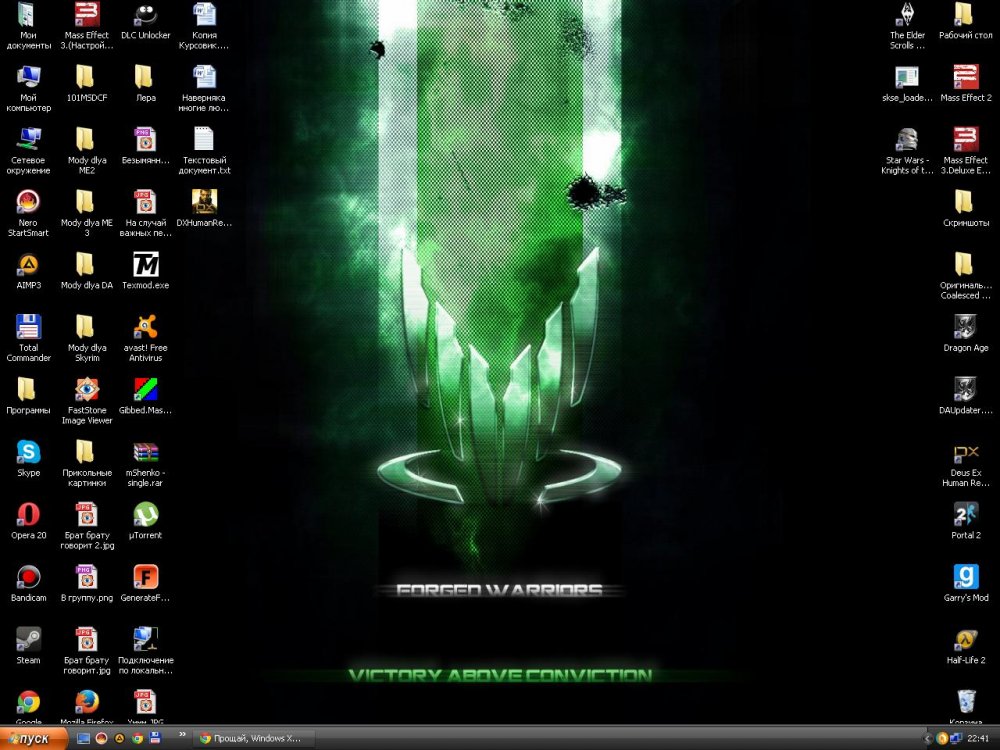Click the FastStone Image Viewer shortcut
The image size is (1000, 750).
(x=87, y=401)
